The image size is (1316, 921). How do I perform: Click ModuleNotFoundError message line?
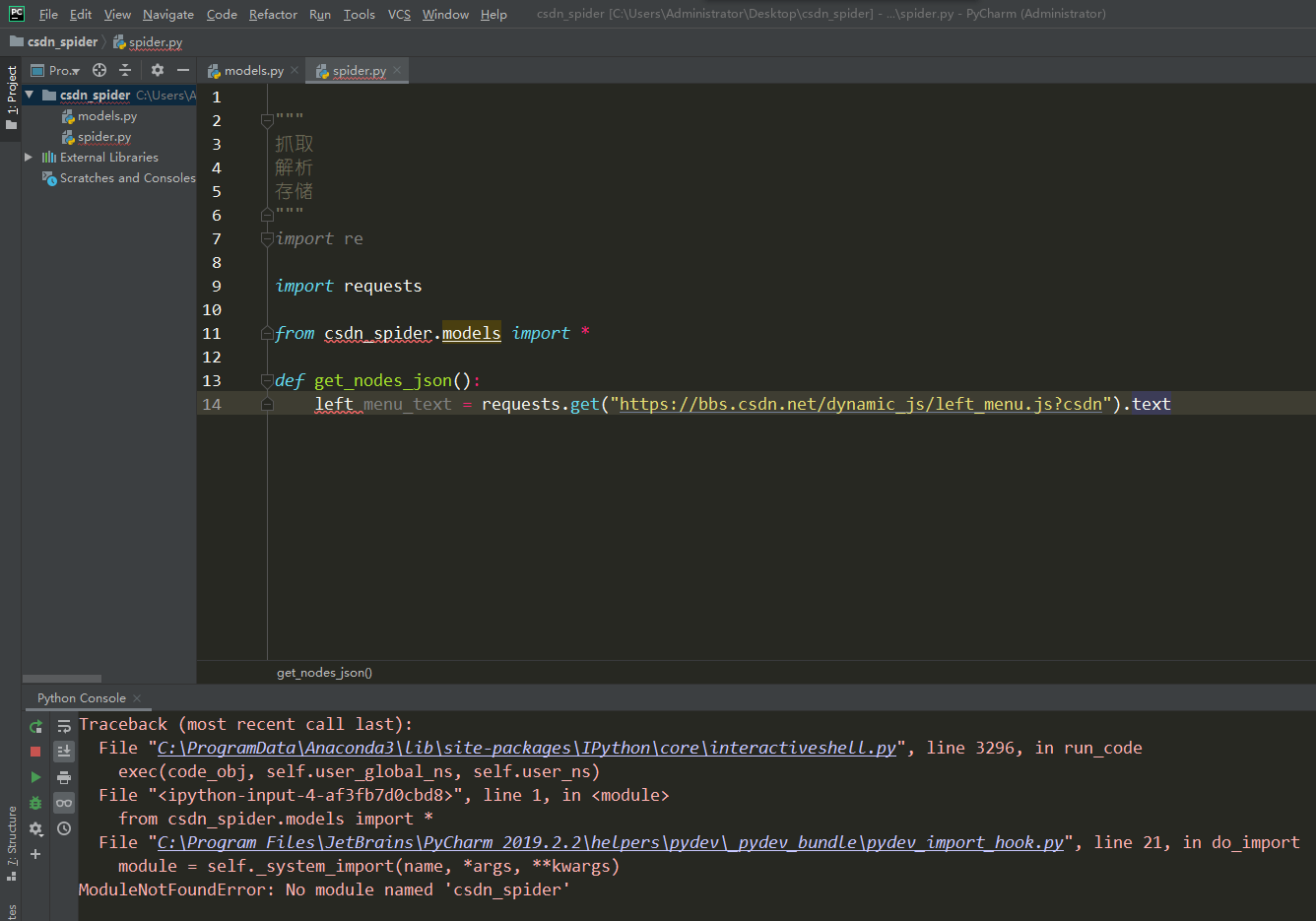324,889
